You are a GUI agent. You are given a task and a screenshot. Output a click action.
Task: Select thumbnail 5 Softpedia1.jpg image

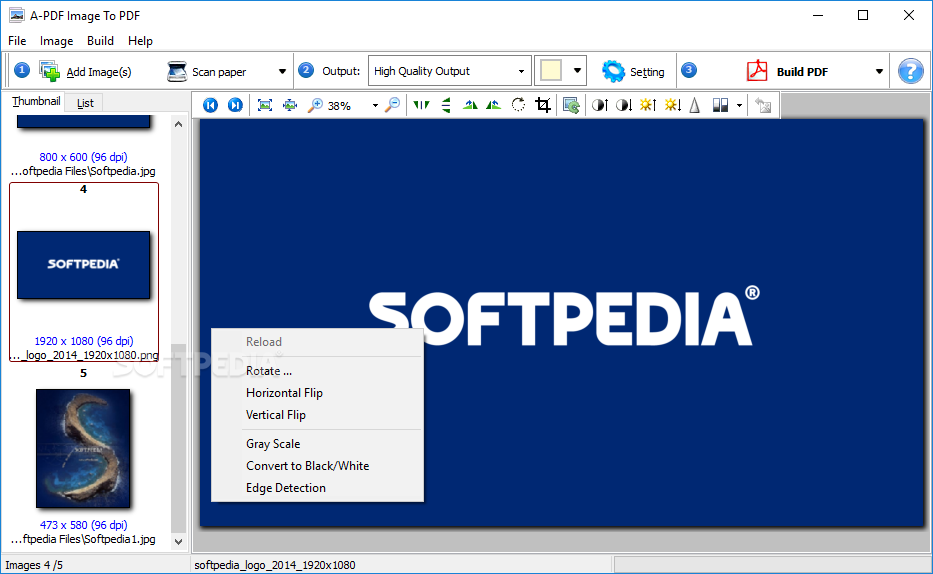(x=83, y=448)
